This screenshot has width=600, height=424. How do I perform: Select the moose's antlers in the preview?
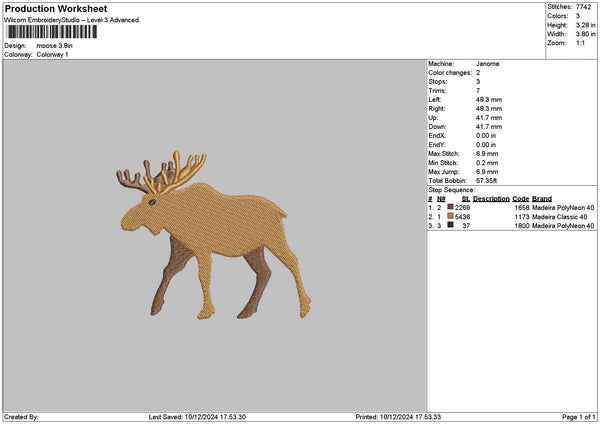(x=165, y=170)
